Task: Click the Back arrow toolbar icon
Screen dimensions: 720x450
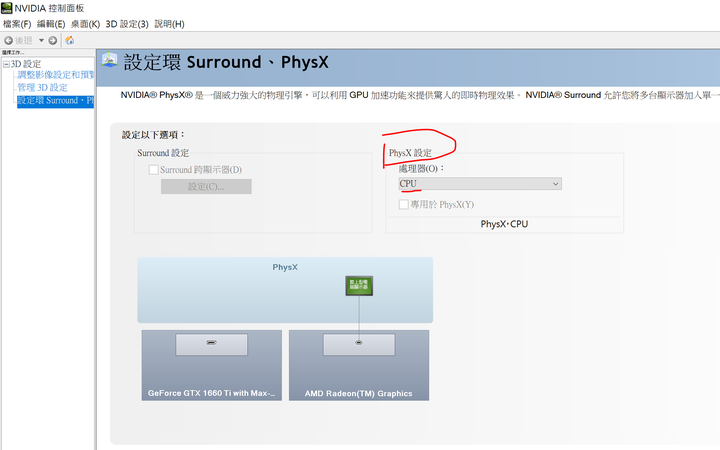Action: coord(8,40)
